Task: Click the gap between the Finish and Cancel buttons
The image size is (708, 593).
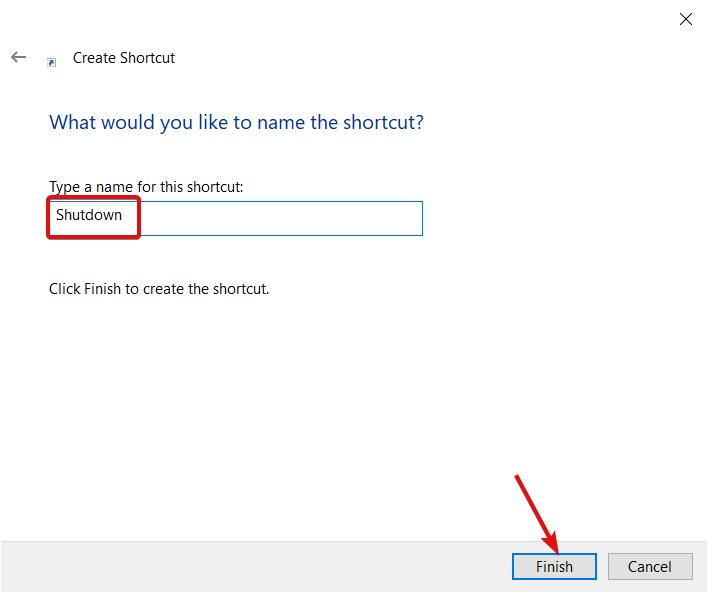Action: tap(602, 566)
